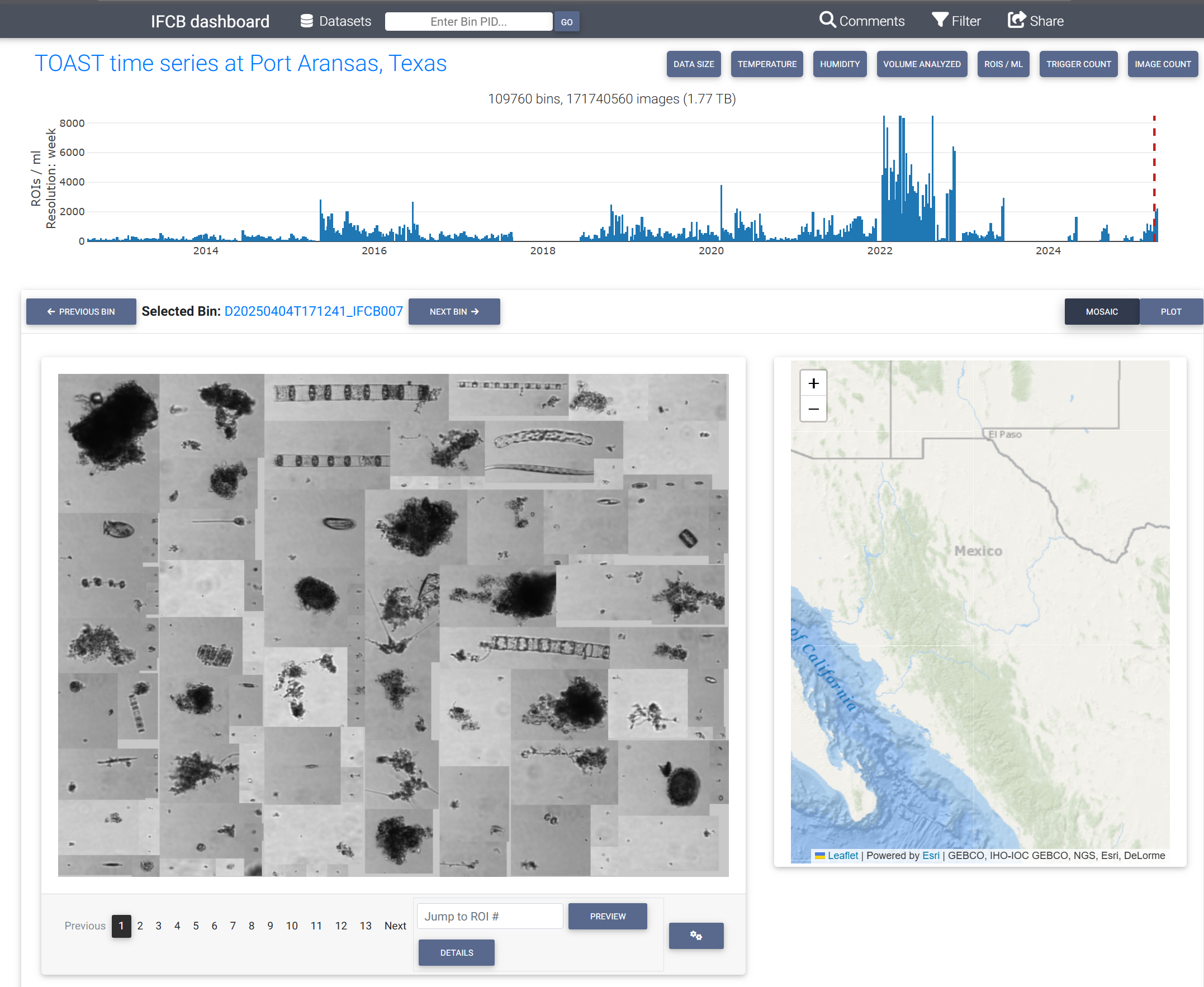The width and height of the screenshot is (1204, 987).
Task: Open the Esri attribution link
Action: (931, 856)
